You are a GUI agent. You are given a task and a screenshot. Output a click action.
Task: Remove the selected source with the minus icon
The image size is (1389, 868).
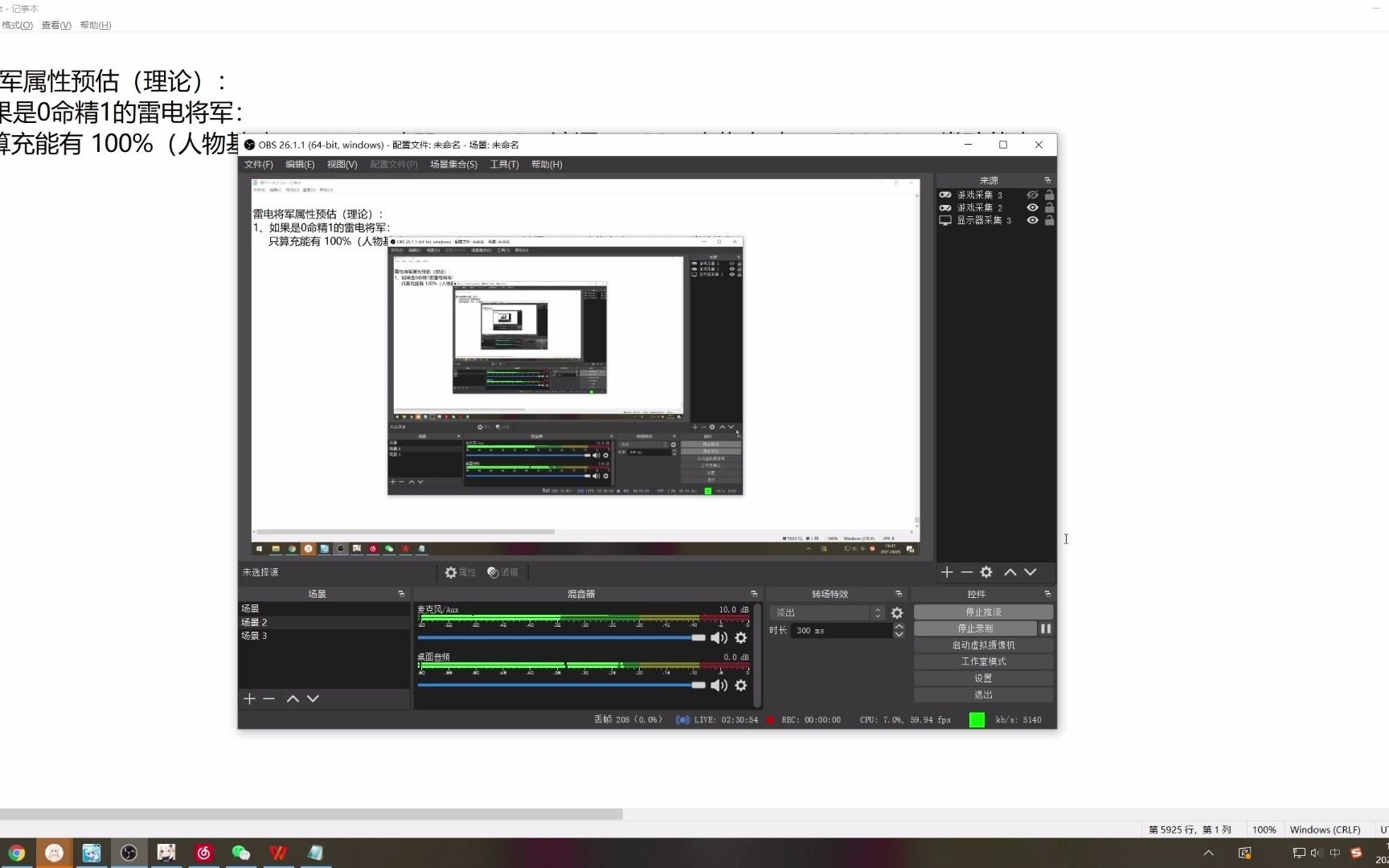[x=966, y=572]
